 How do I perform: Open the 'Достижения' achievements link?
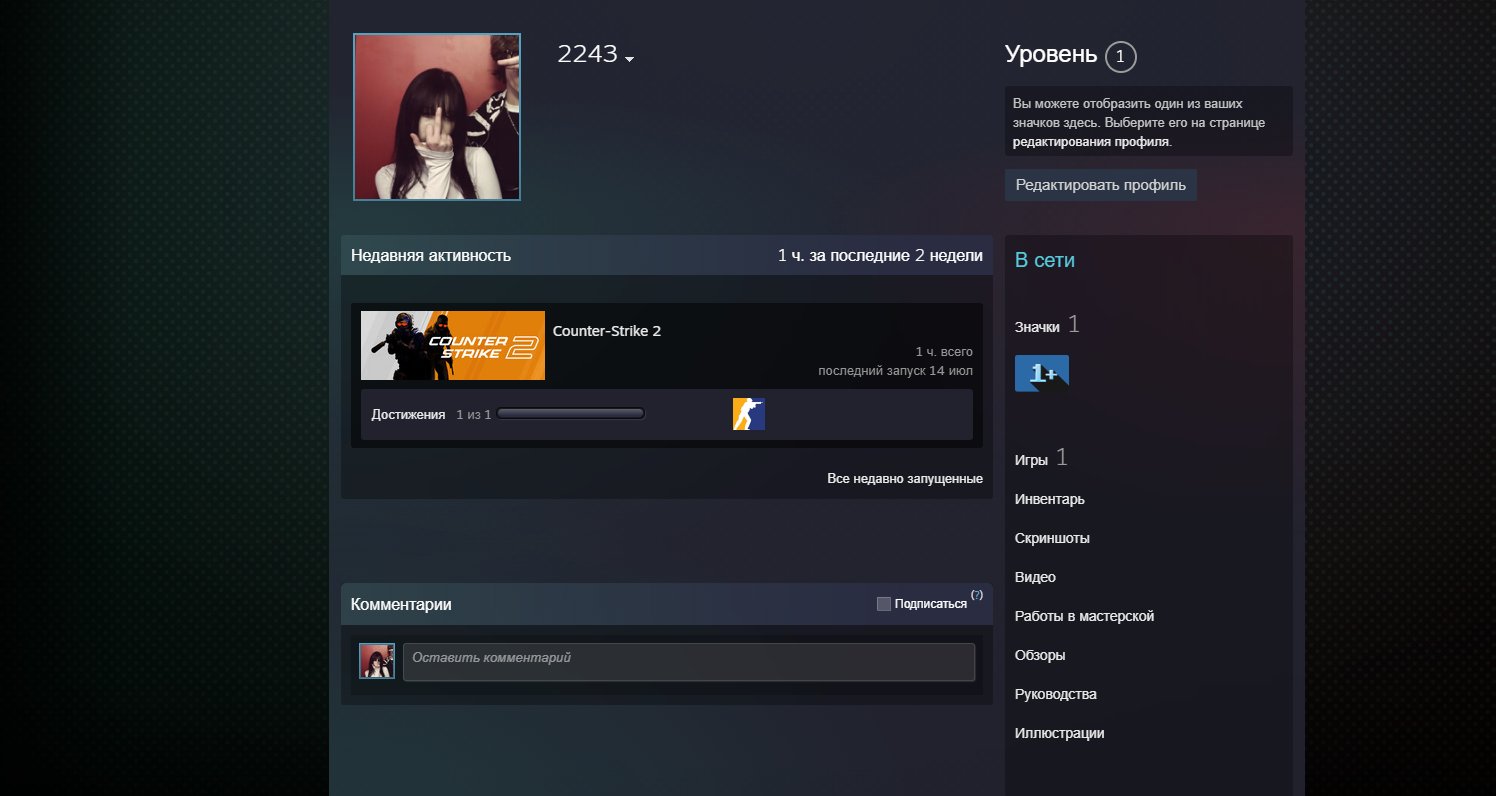click(408, 414)
